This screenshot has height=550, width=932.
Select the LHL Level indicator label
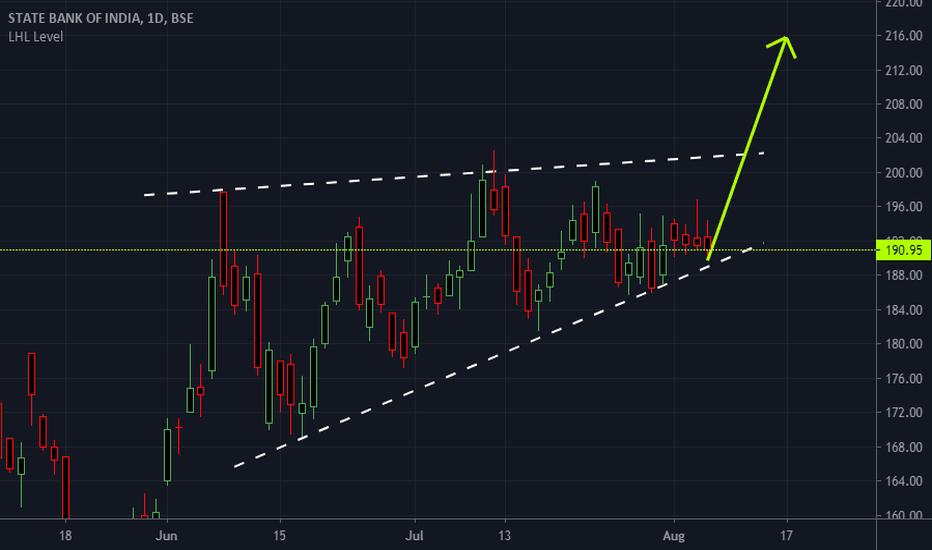click(x=36, y=37)
